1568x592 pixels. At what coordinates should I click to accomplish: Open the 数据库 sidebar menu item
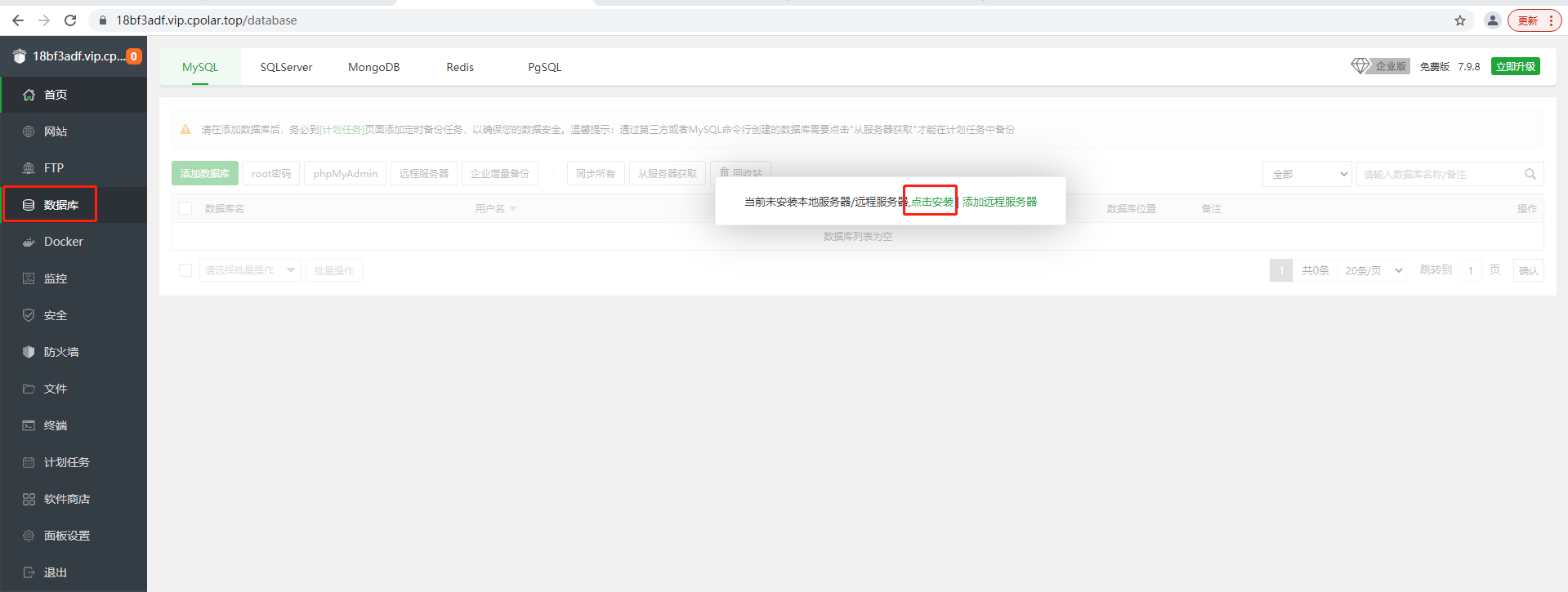[x=74, y=205]
